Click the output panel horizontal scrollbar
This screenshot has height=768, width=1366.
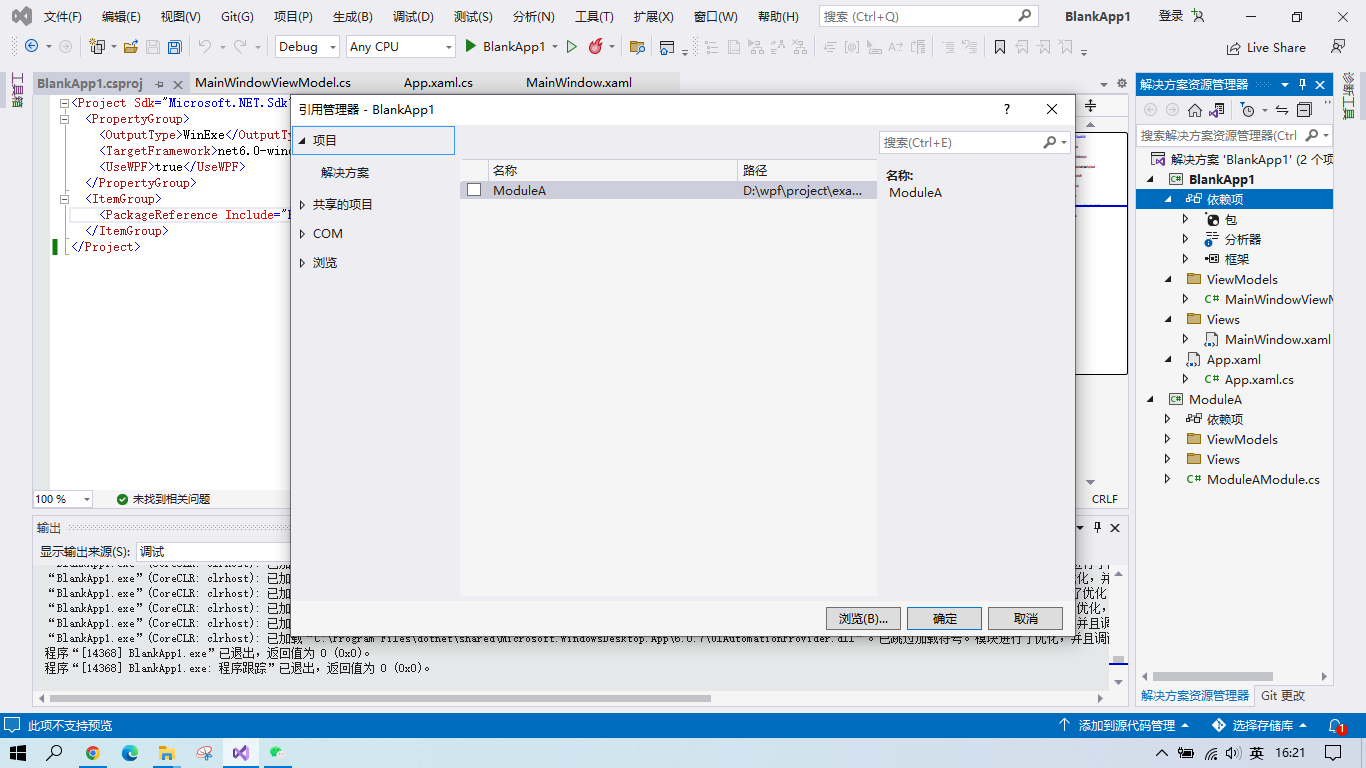click(380, 698)
